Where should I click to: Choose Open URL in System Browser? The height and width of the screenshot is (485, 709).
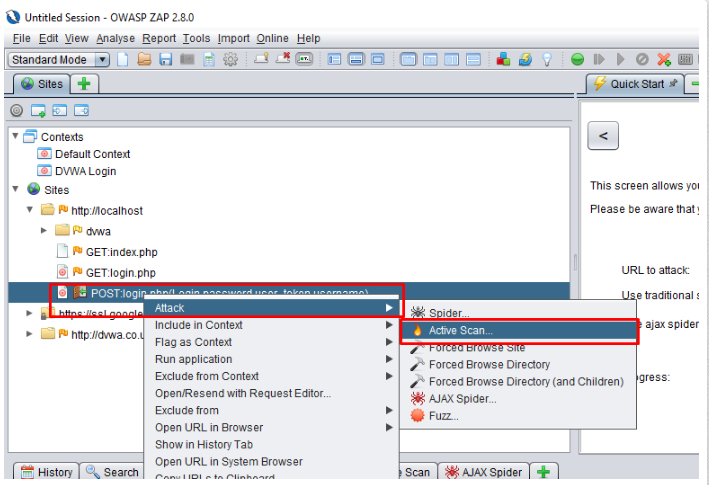271,462
